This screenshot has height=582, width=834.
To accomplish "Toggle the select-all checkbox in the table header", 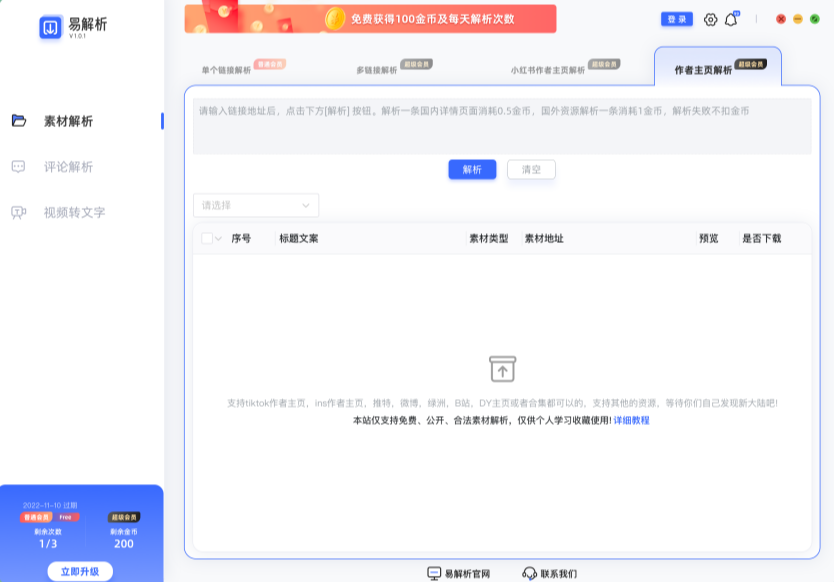I will (207, 238).
